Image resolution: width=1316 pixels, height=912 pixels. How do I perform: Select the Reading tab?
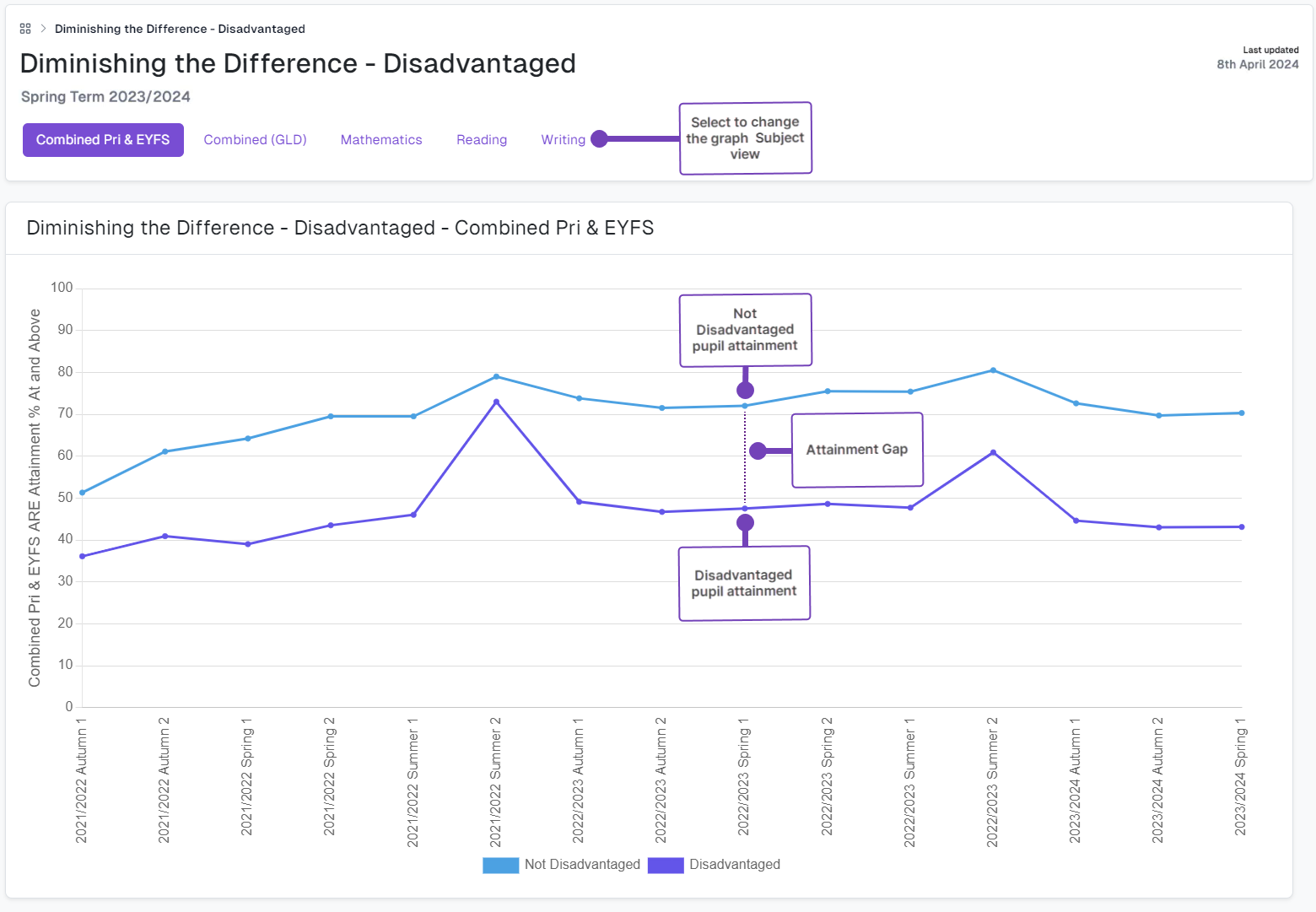(x=482, y=140)
